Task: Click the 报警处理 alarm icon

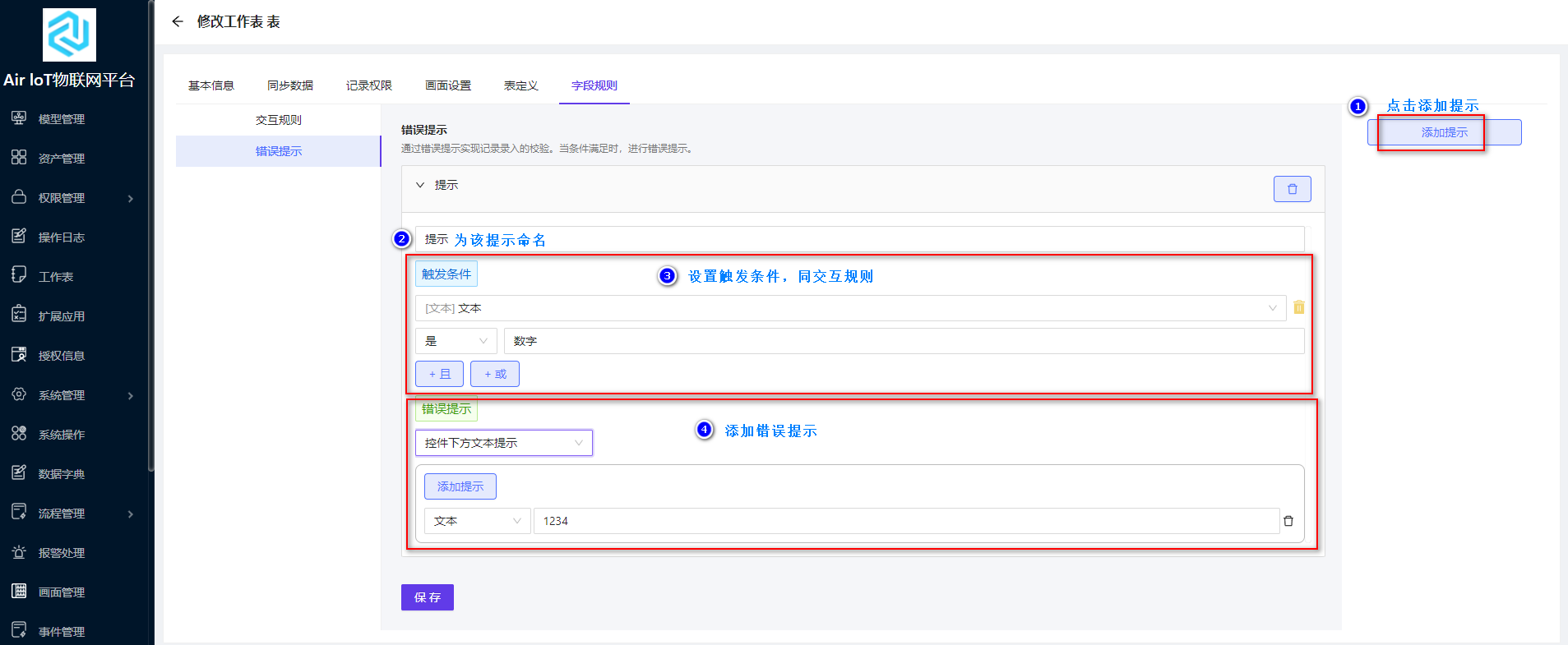Action: [19, 552]
